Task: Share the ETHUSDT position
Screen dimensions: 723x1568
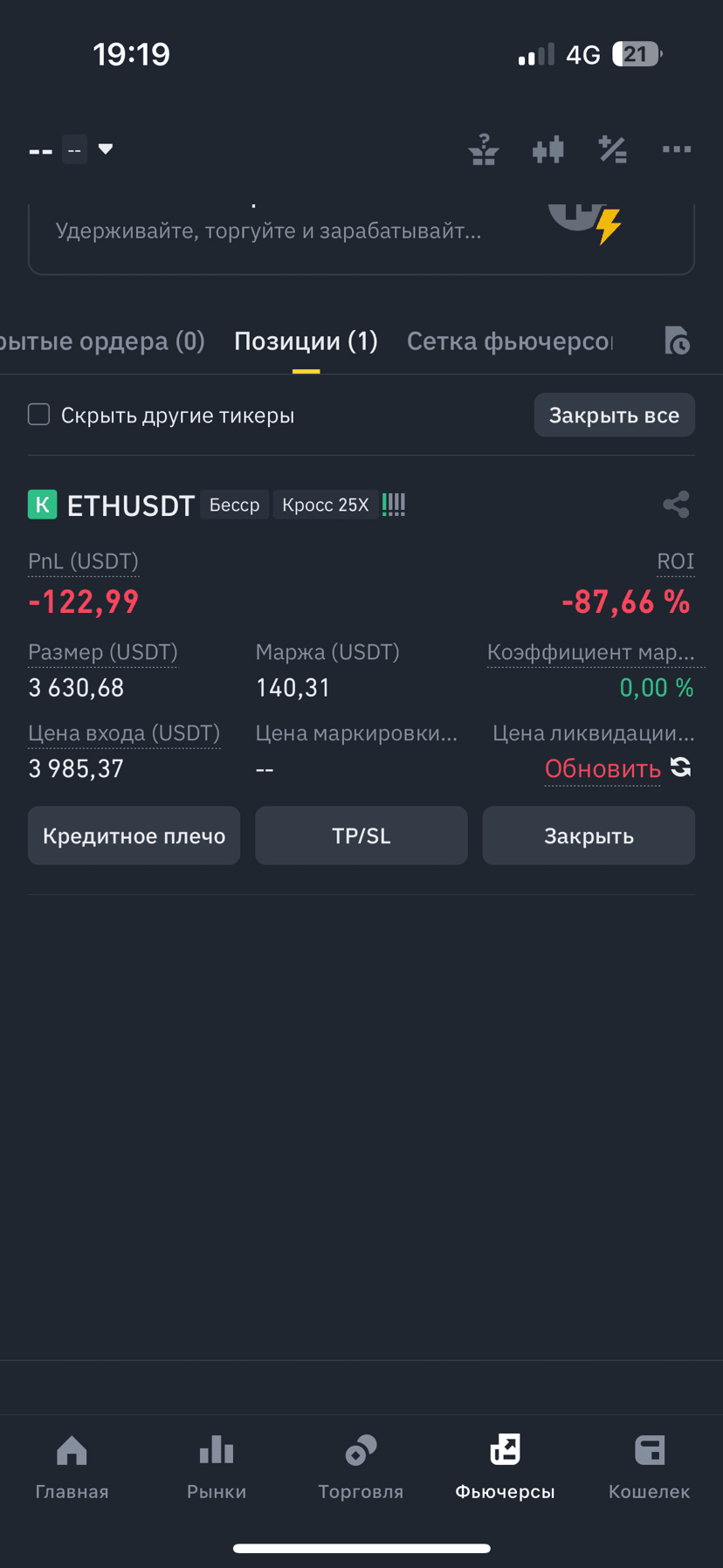Action: point(676,505)
